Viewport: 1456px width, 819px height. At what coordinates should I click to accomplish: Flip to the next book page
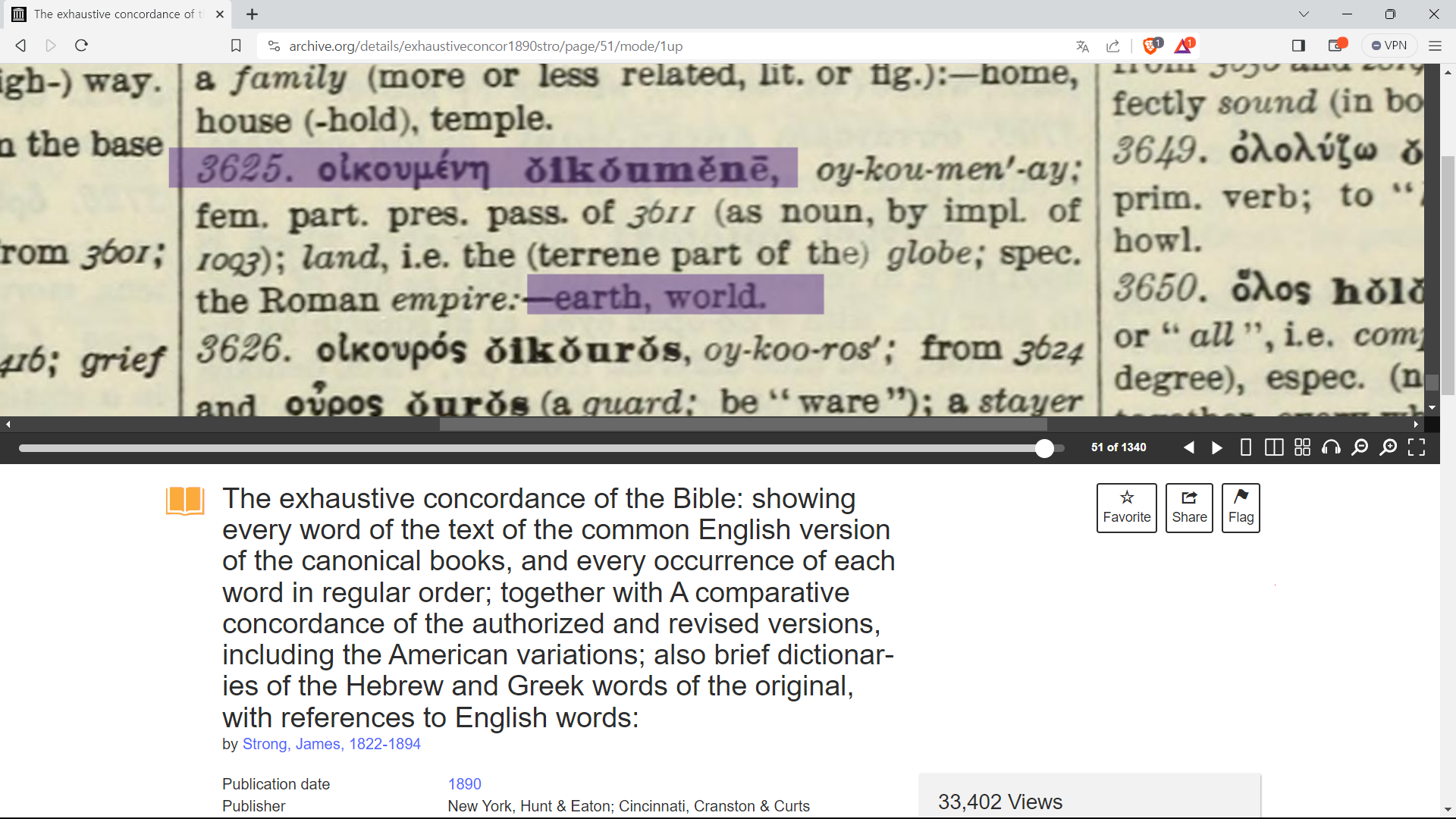[x=1217, y=447]
